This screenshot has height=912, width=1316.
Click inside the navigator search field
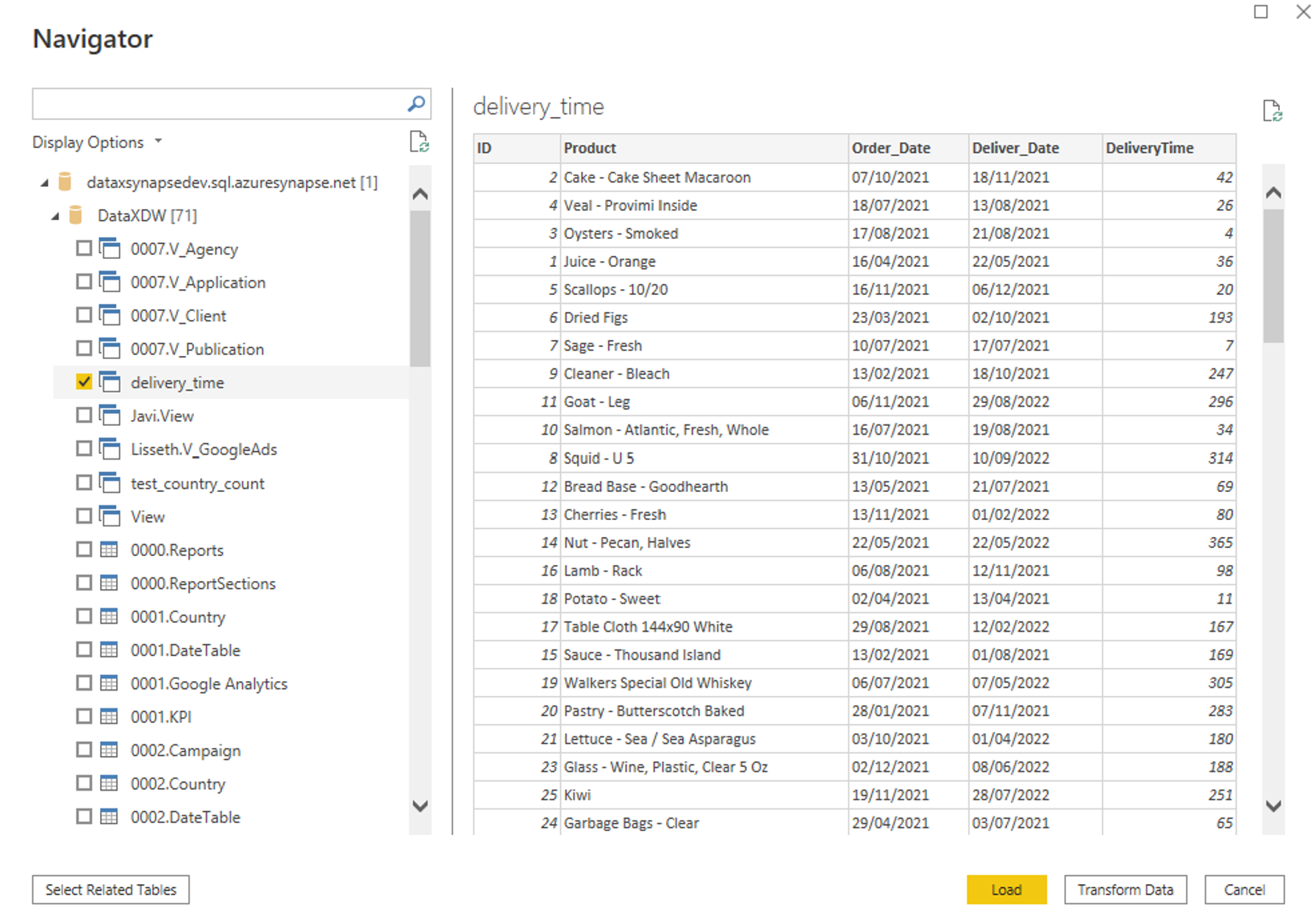[217, 104]
